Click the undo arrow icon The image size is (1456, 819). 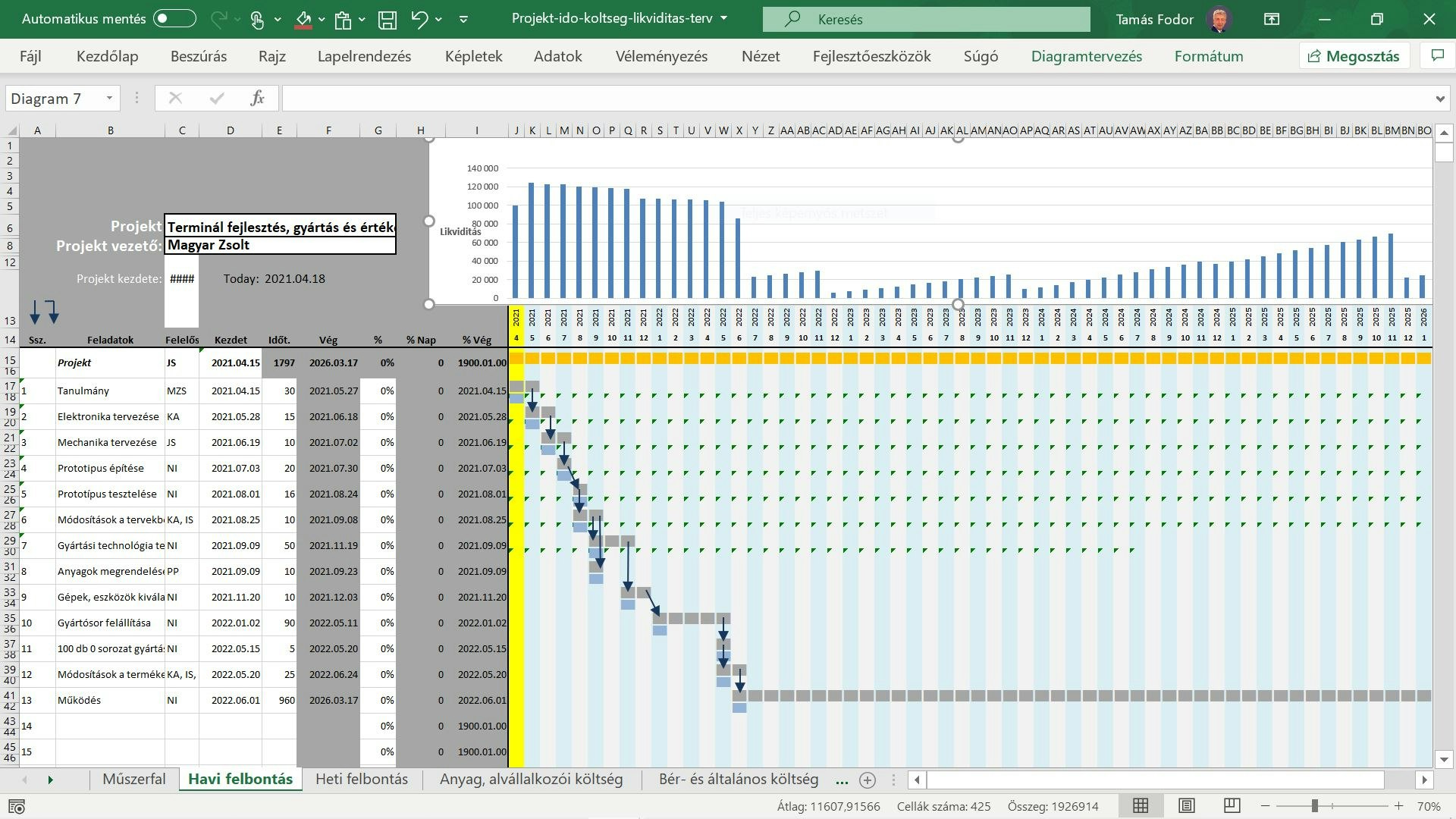[x=419, y=19]
